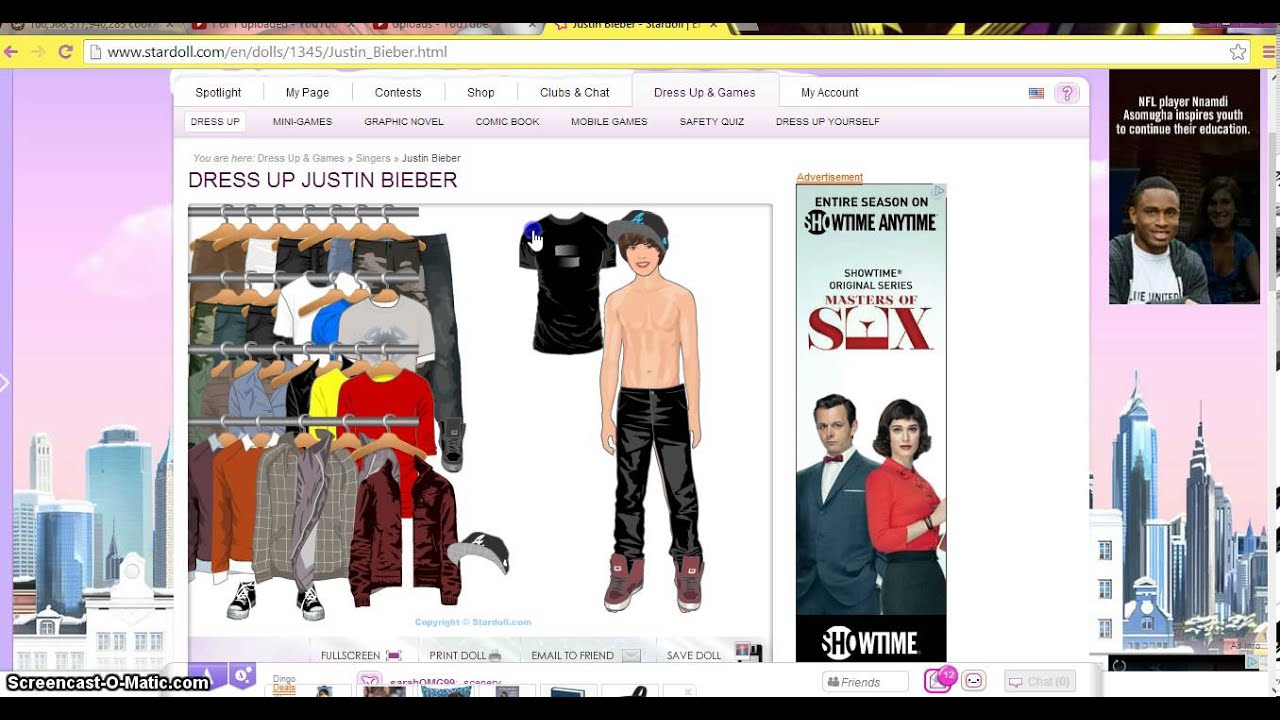Open the My Account tab
The image size is (1280, 720).
pyautogui.click(x=830, y=93)
